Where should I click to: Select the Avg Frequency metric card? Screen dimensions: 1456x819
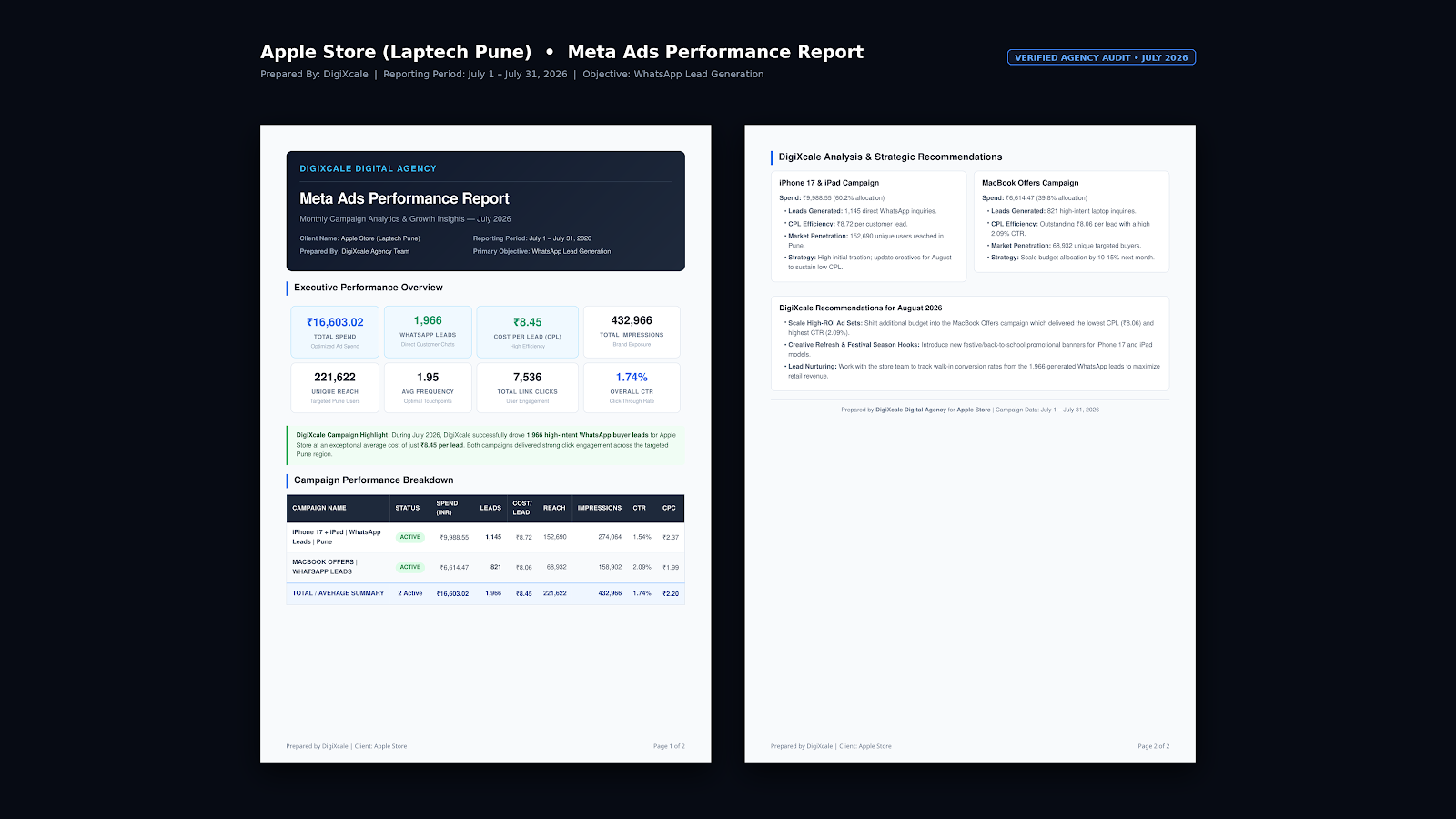coord(428,388)
